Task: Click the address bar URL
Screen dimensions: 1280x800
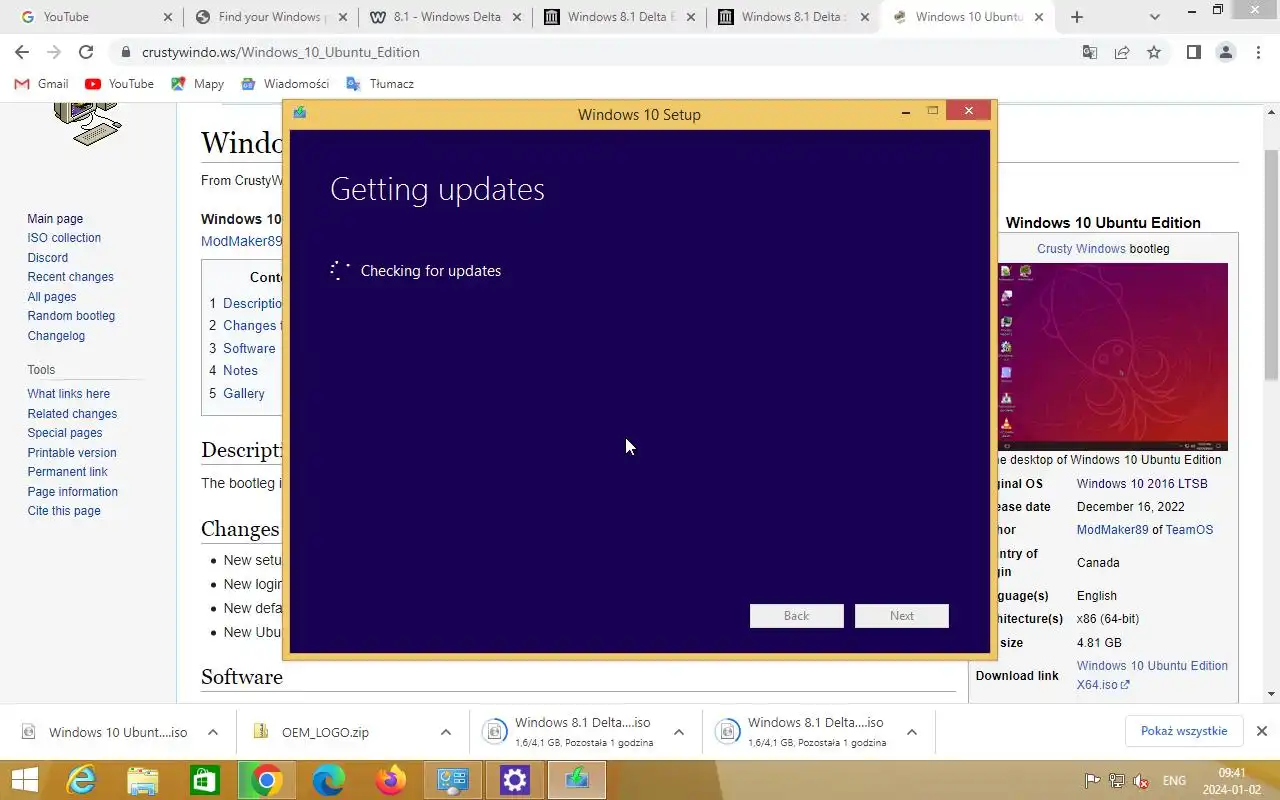Action: (x=281, y=52)
